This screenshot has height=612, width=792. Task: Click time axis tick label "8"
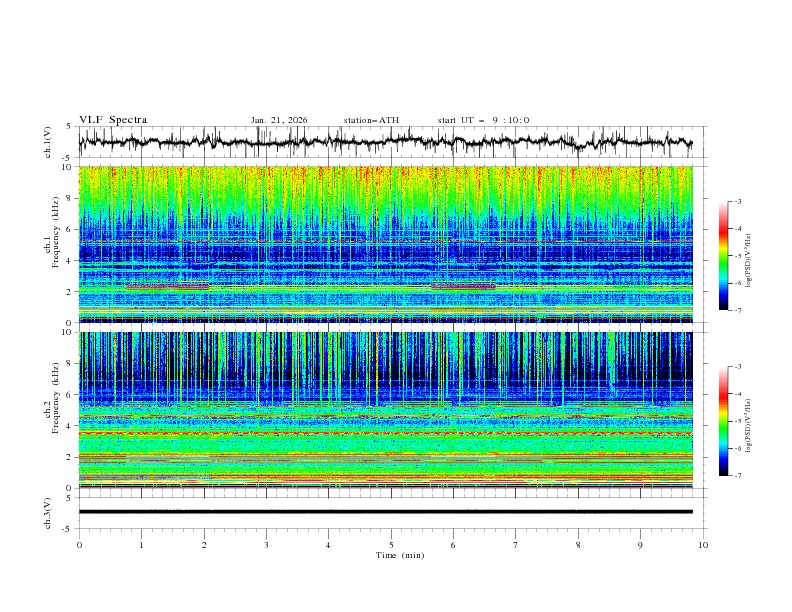click(x=578, y=545)
